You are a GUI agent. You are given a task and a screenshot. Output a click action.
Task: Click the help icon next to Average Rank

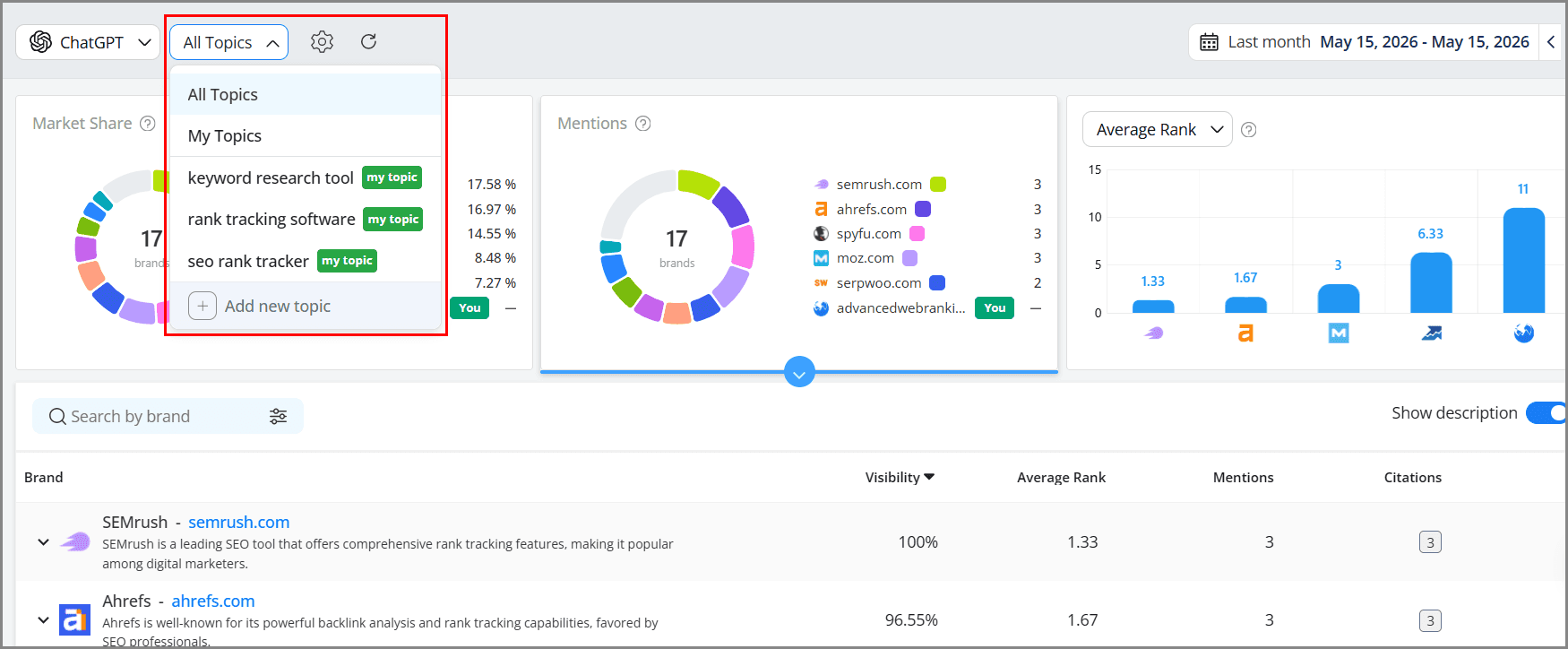pyautogui.click(x=1248, y=130)
